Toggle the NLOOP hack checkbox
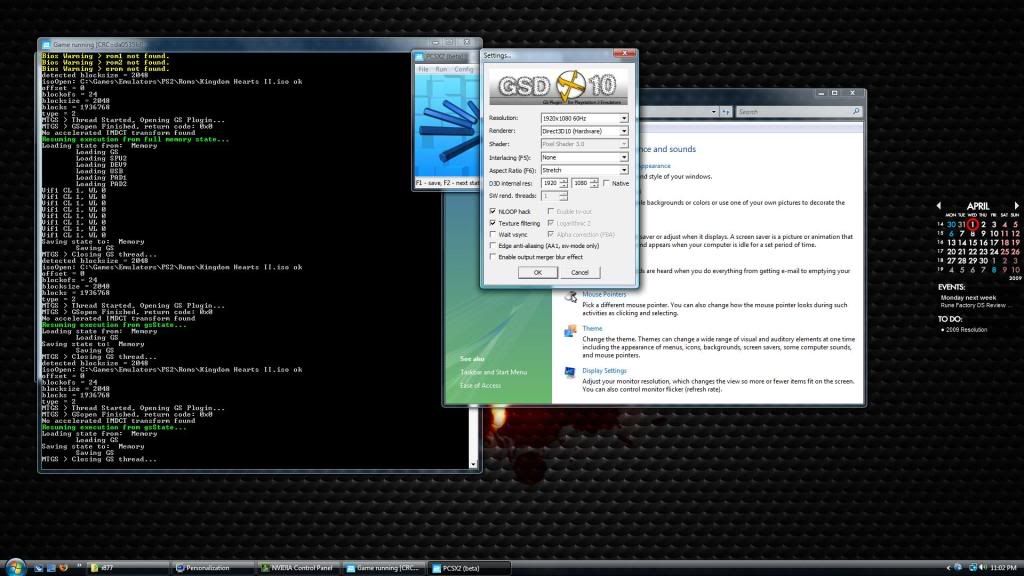Viewport: 1024px width, 576px height. point(492,212)
